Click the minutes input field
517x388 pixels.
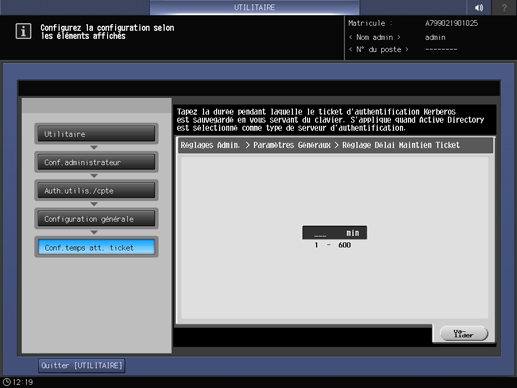click(334, 233)
